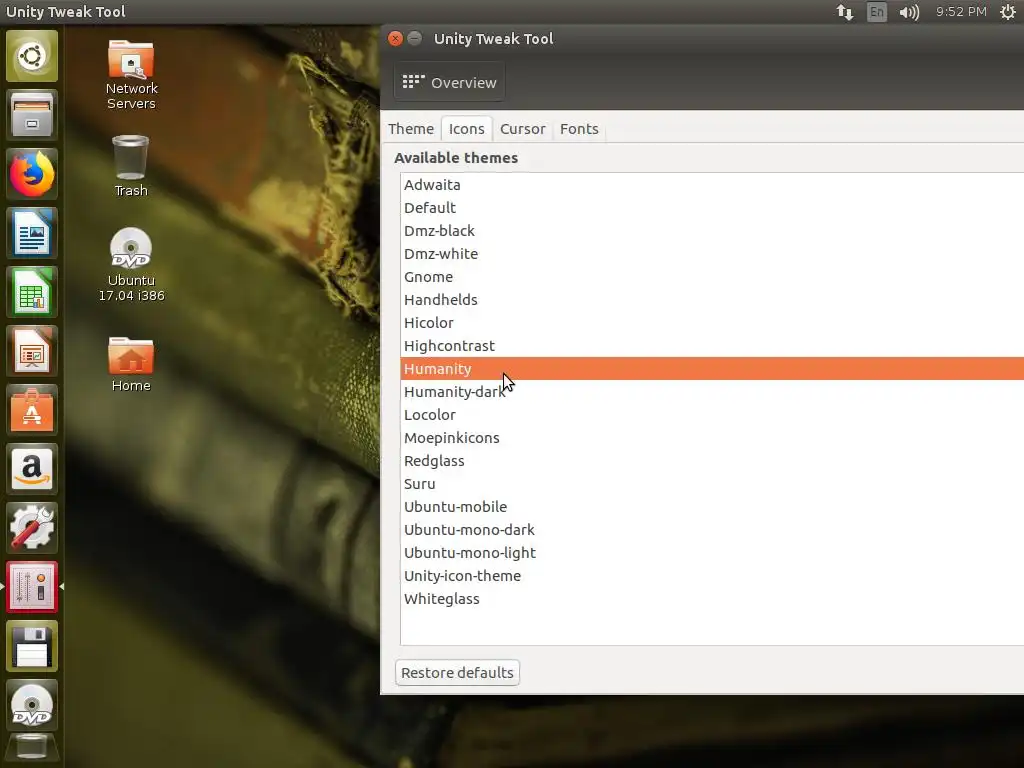Launch Firefox from the launcher
This screenshot has width=1024, height=768.
31,174
